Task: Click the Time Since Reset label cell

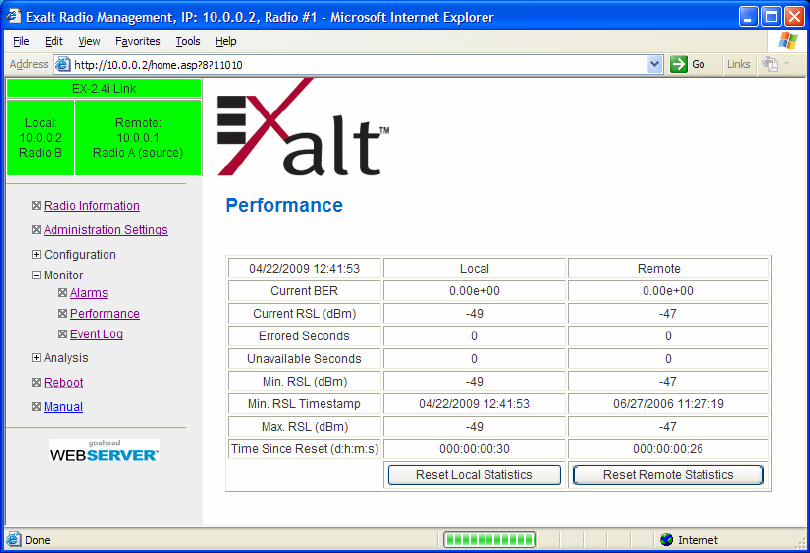Action: pyautogui.click(x=304, y=449)
